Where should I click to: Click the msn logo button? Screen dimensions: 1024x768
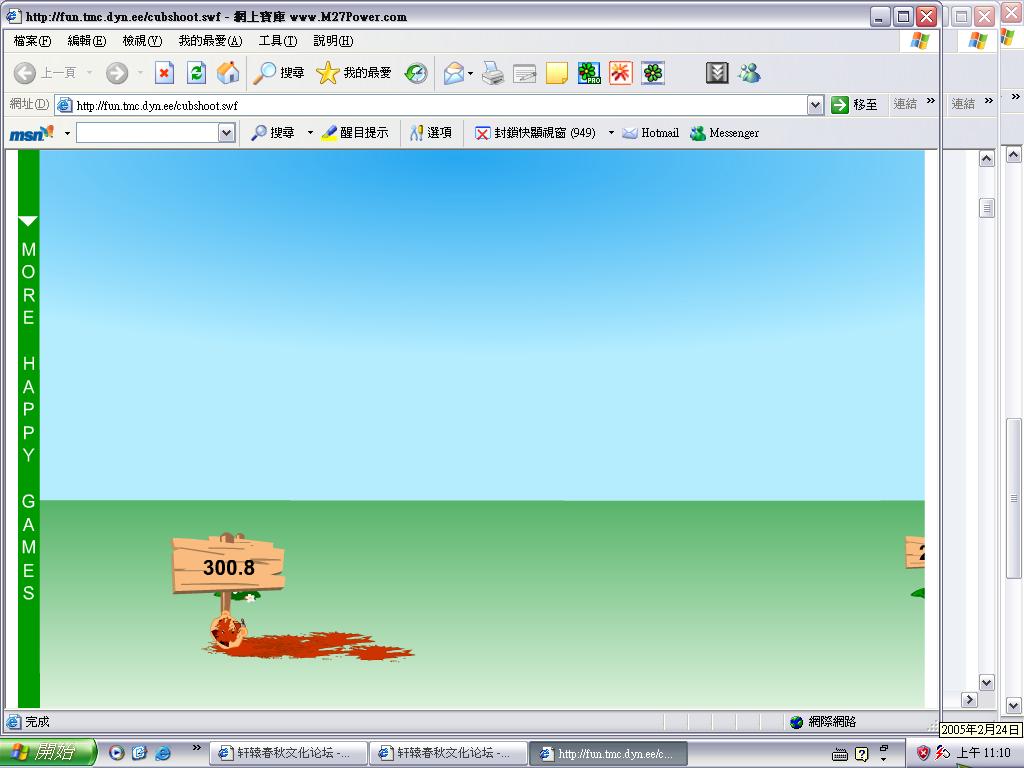tap(31, 133)
